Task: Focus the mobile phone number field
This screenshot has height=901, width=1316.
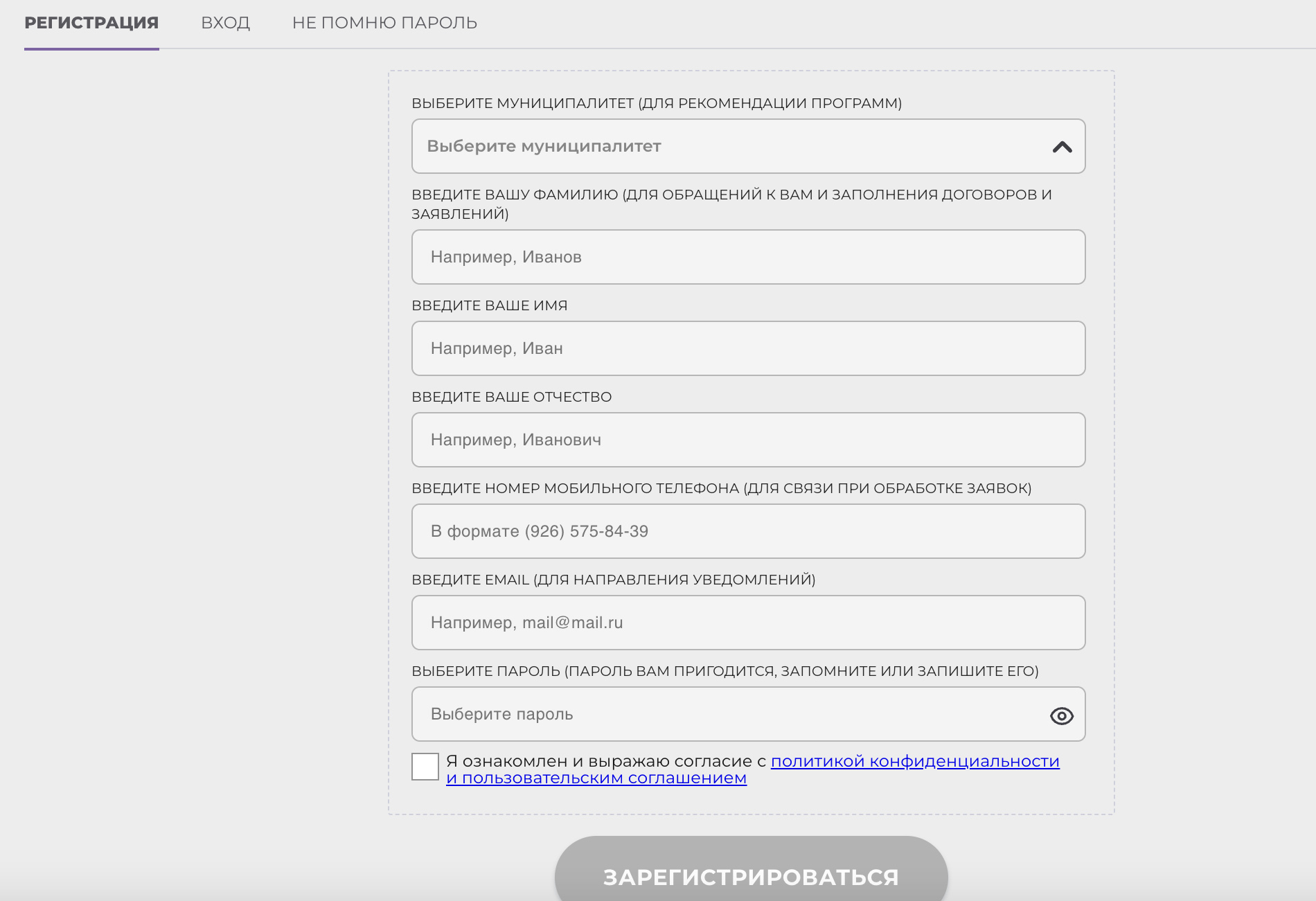Action: click(748, 531)
